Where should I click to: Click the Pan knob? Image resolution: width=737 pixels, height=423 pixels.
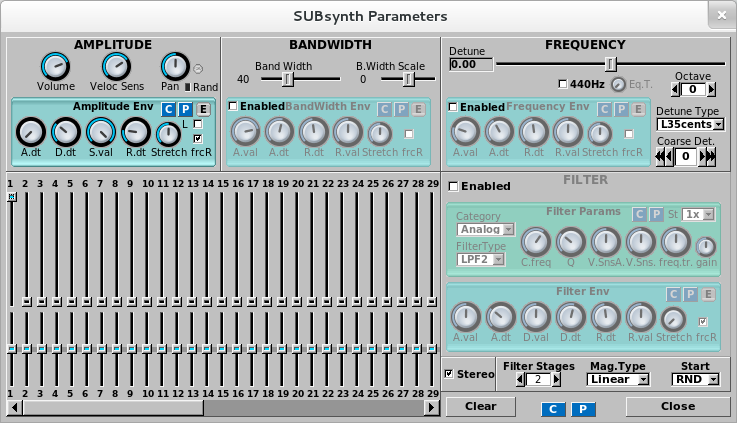point(175,67)
